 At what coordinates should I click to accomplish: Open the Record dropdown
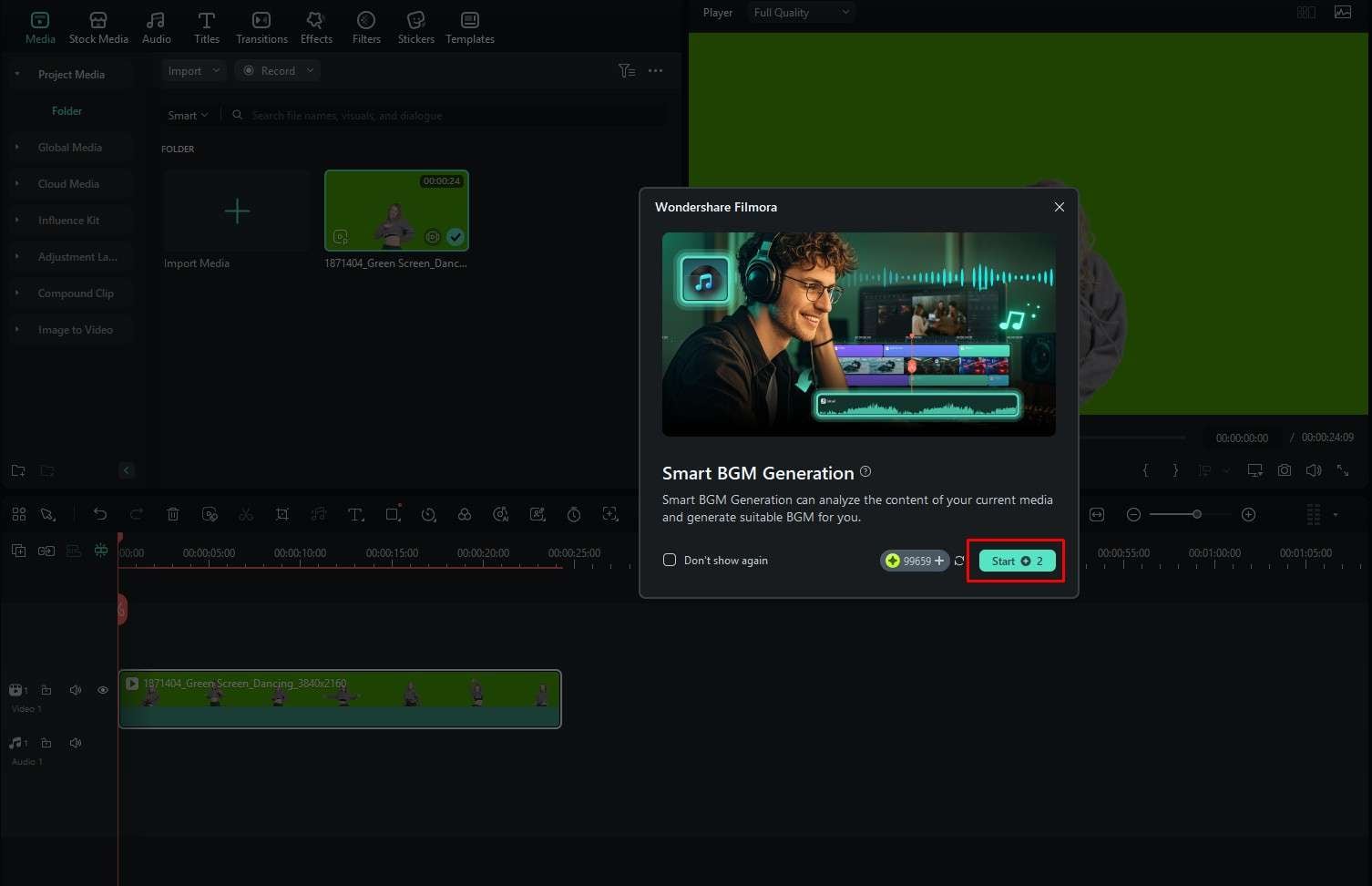tap(277, 70)
